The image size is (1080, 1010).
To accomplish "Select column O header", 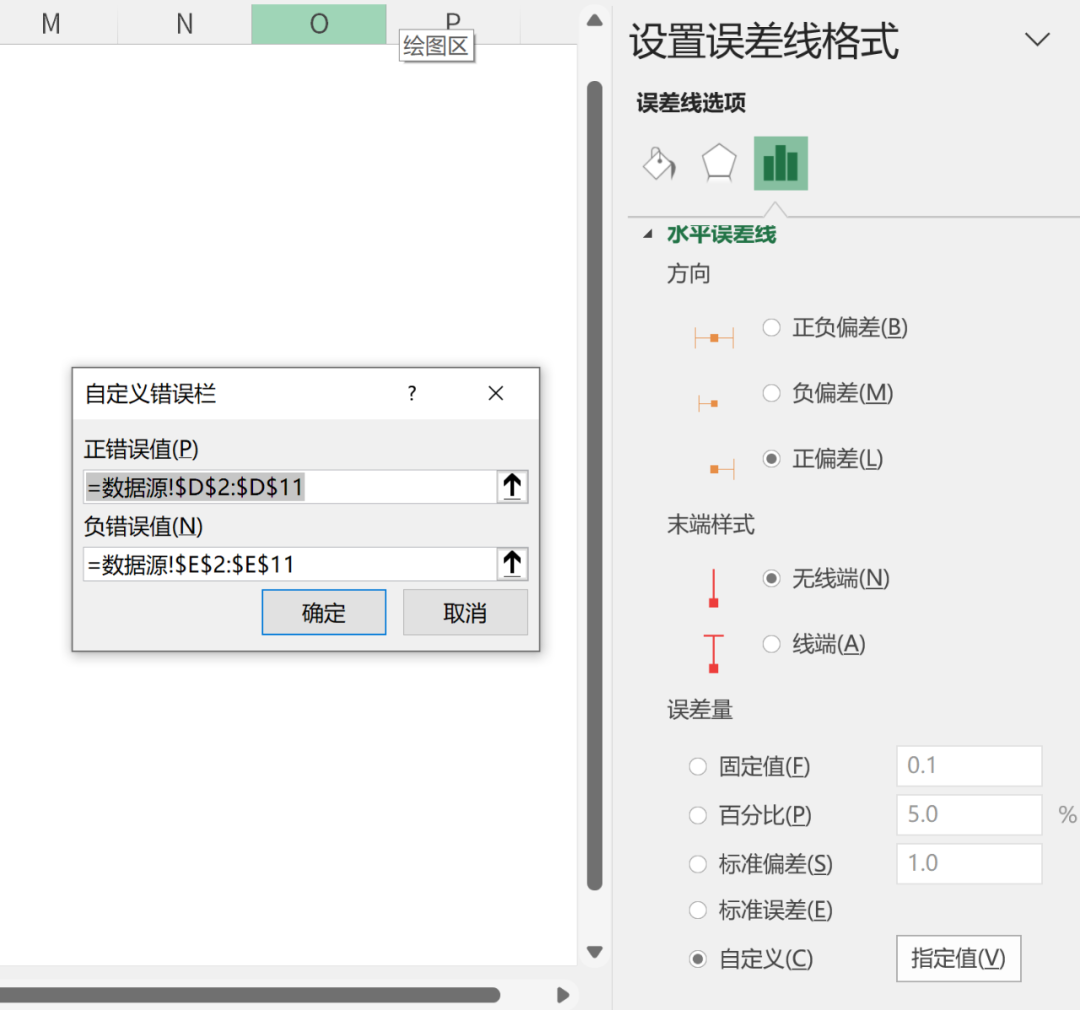I will coord(318,23).
